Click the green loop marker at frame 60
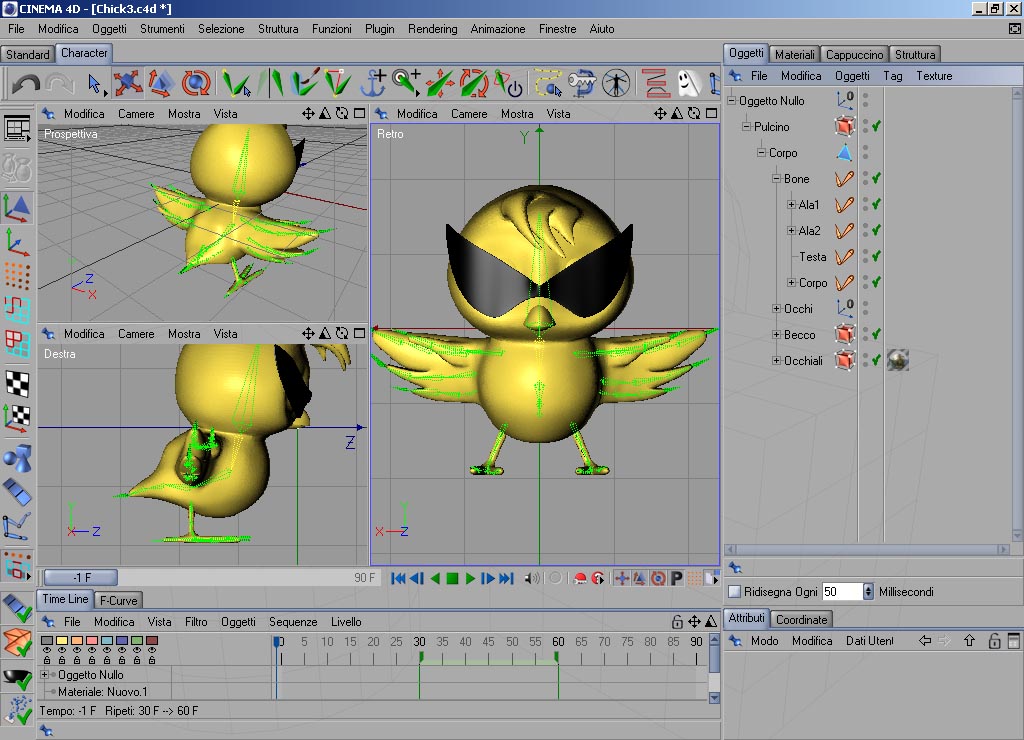This screenshot has width=1024, height=740. point(557,656)
